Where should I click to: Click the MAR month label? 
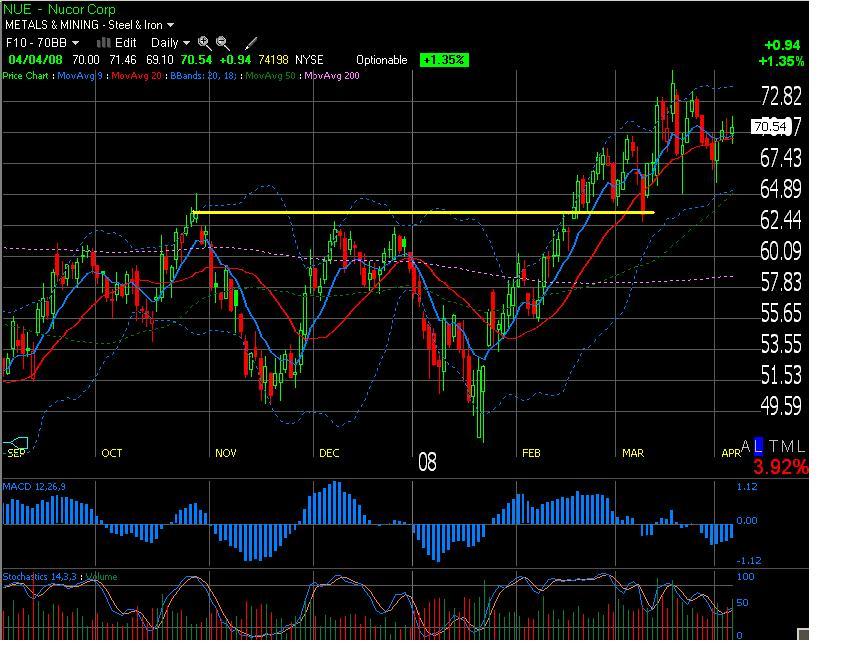point(633,453)
